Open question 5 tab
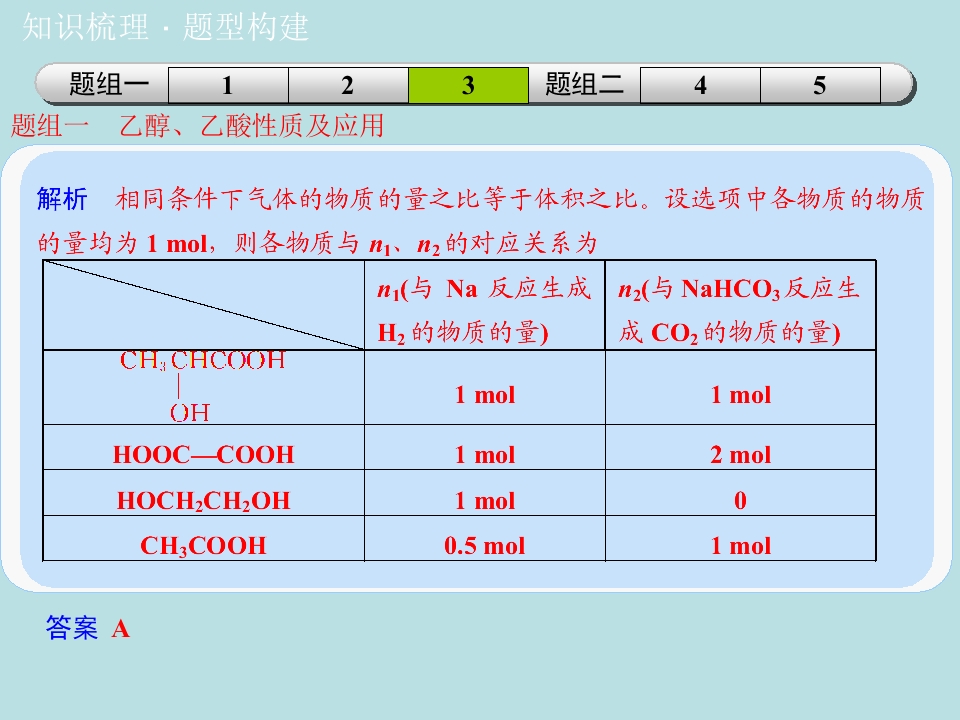Viewport: 960px width, 720px height. click(820, 86)
